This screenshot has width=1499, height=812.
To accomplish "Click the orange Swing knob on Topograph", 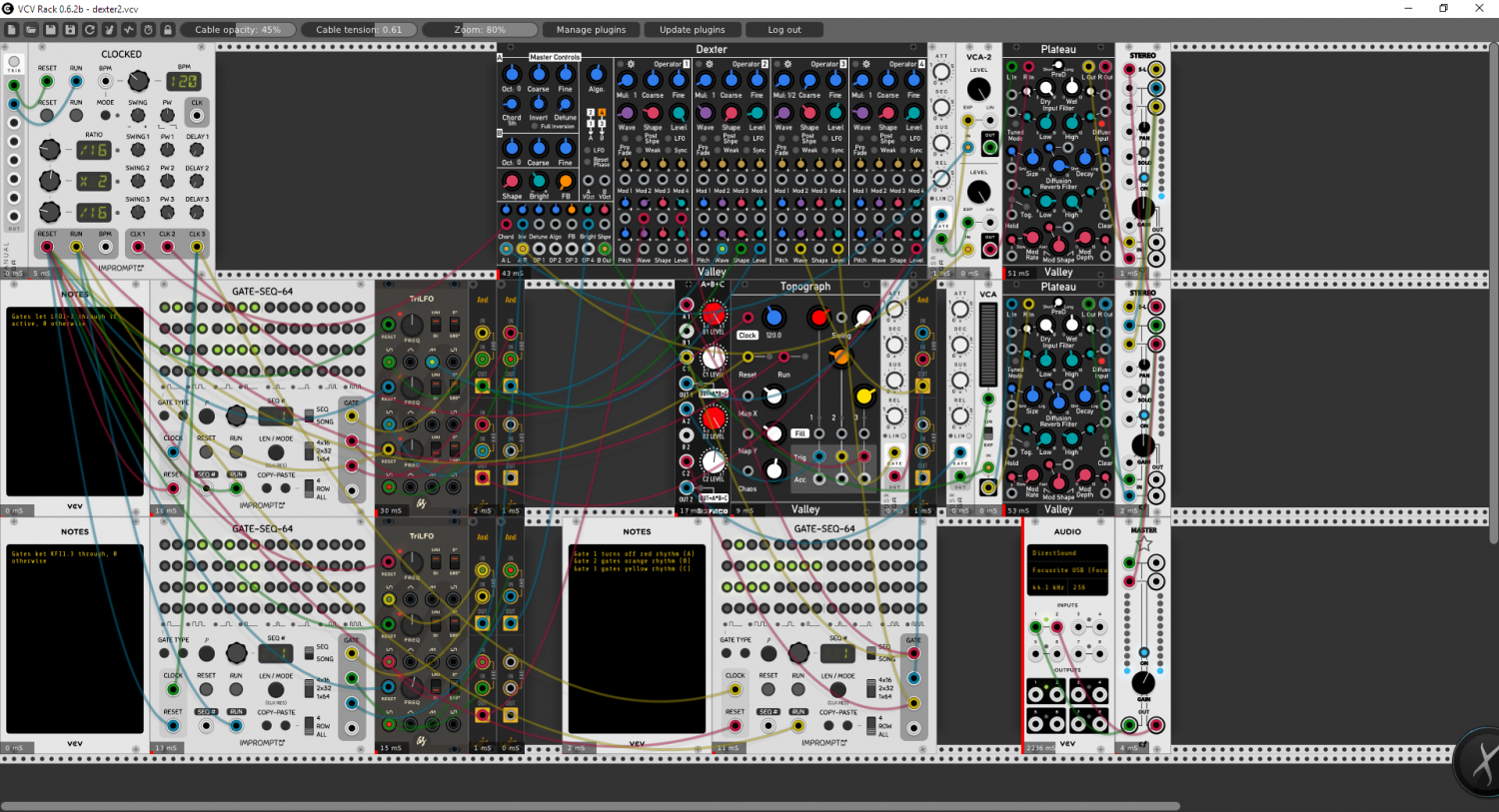I will click(841, 357).
